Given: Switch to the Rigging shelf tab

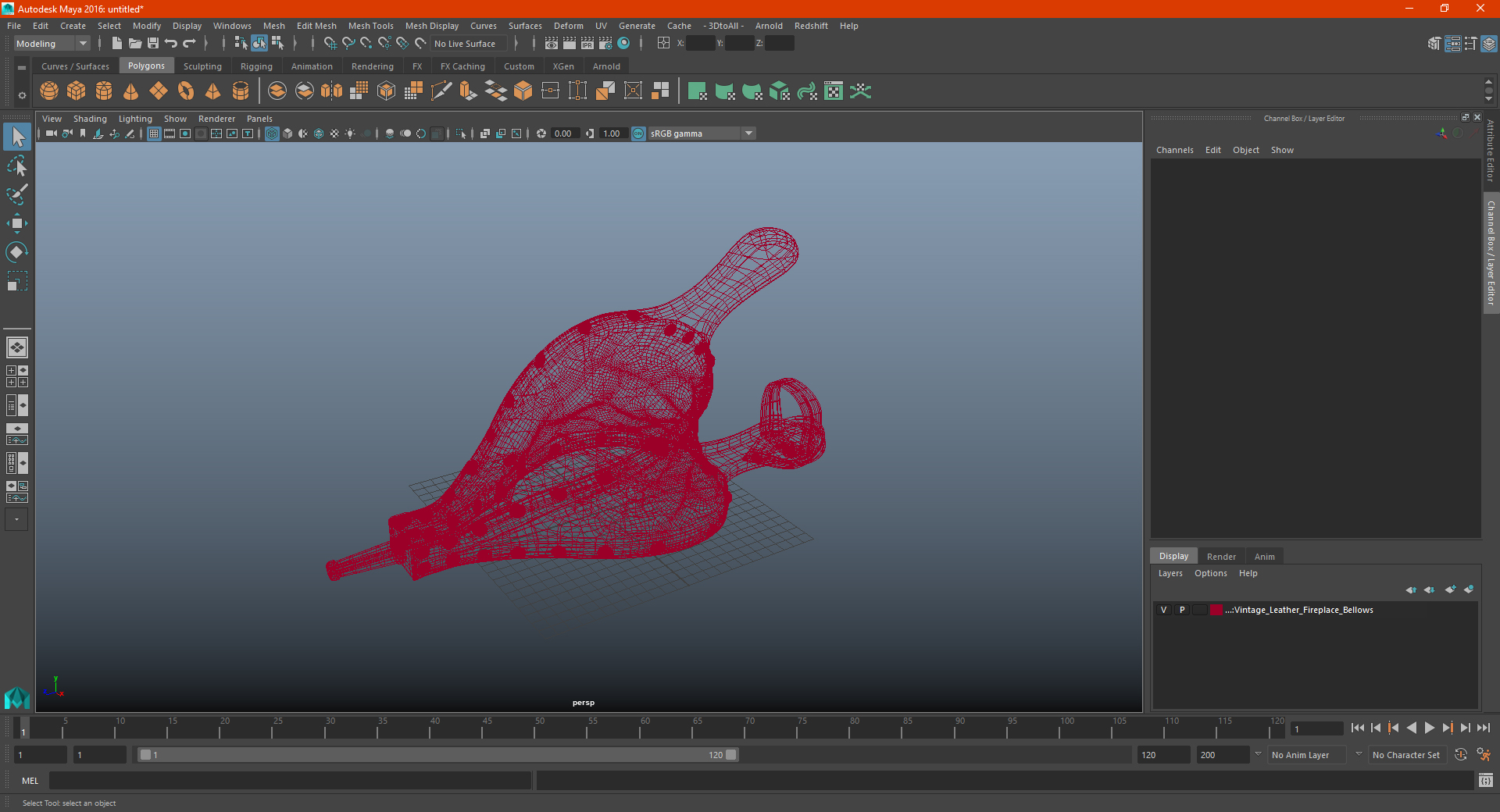Looking at the screenshot, I should [256, 66].
